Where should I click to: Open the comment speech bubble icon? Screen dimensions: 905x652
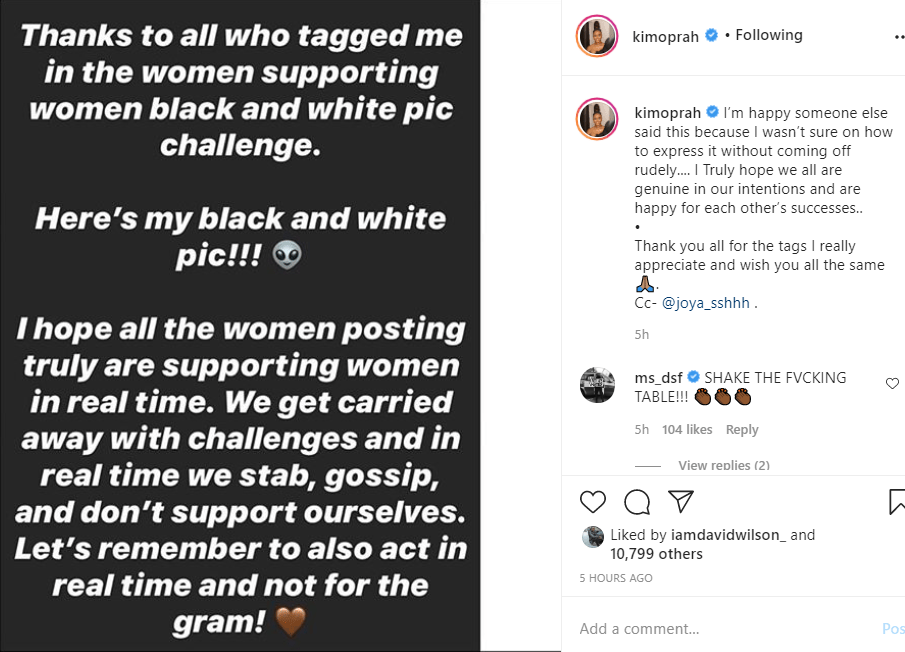(637, 501)
